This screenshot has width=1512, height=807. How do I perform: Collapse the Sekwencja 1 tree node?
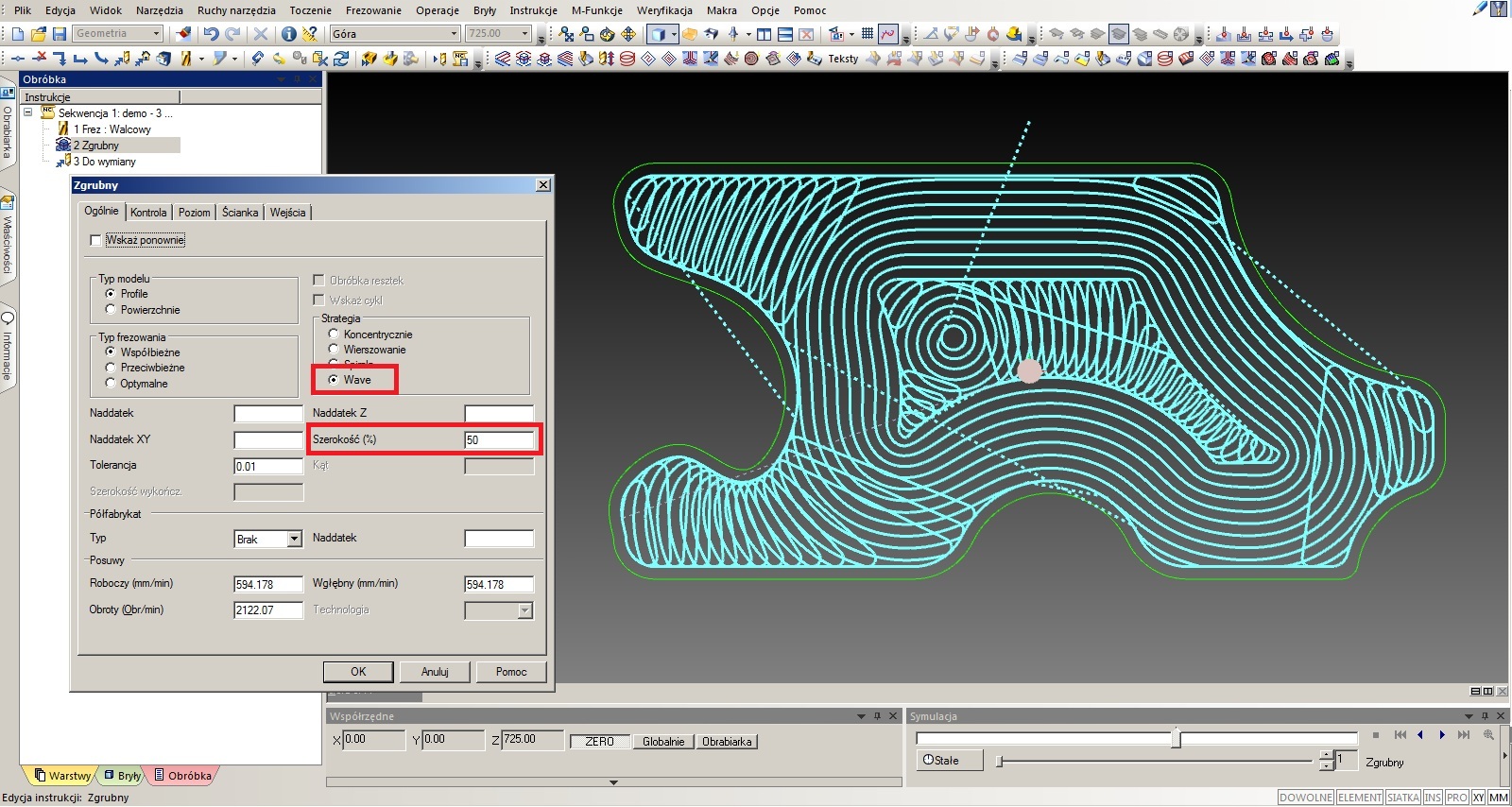click(x=28, y=112)
